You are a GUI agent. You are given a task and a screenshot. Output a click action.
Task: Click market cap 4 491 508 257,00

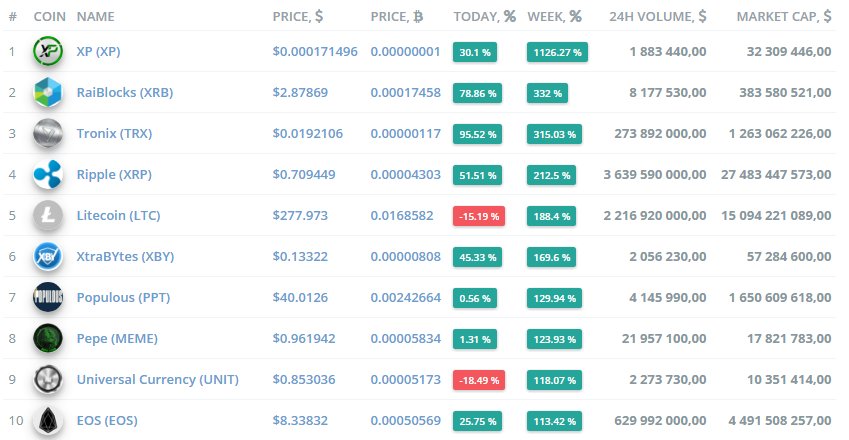coord(780,421)
